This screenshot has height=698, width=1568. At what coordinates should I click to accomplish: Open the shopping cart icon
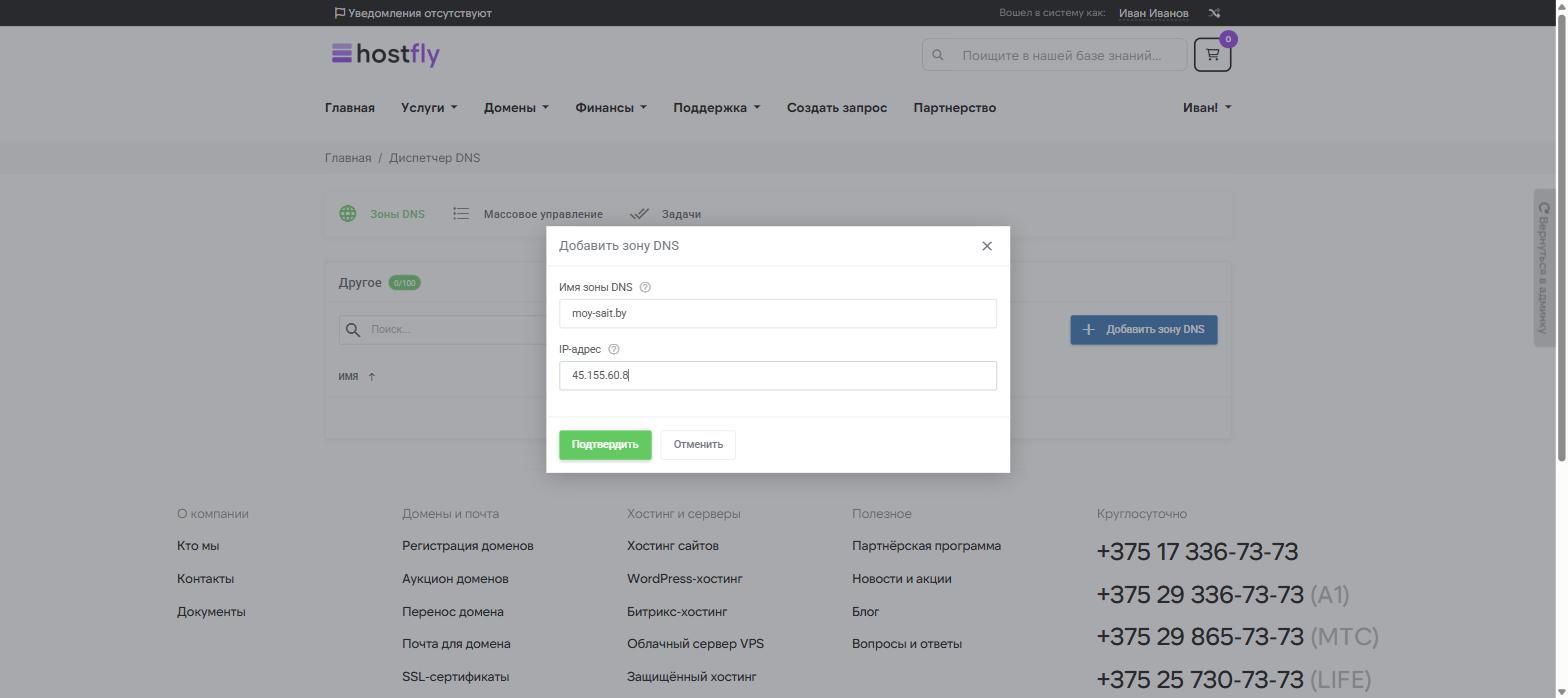pyautogui.click(x=1212, y=55)
